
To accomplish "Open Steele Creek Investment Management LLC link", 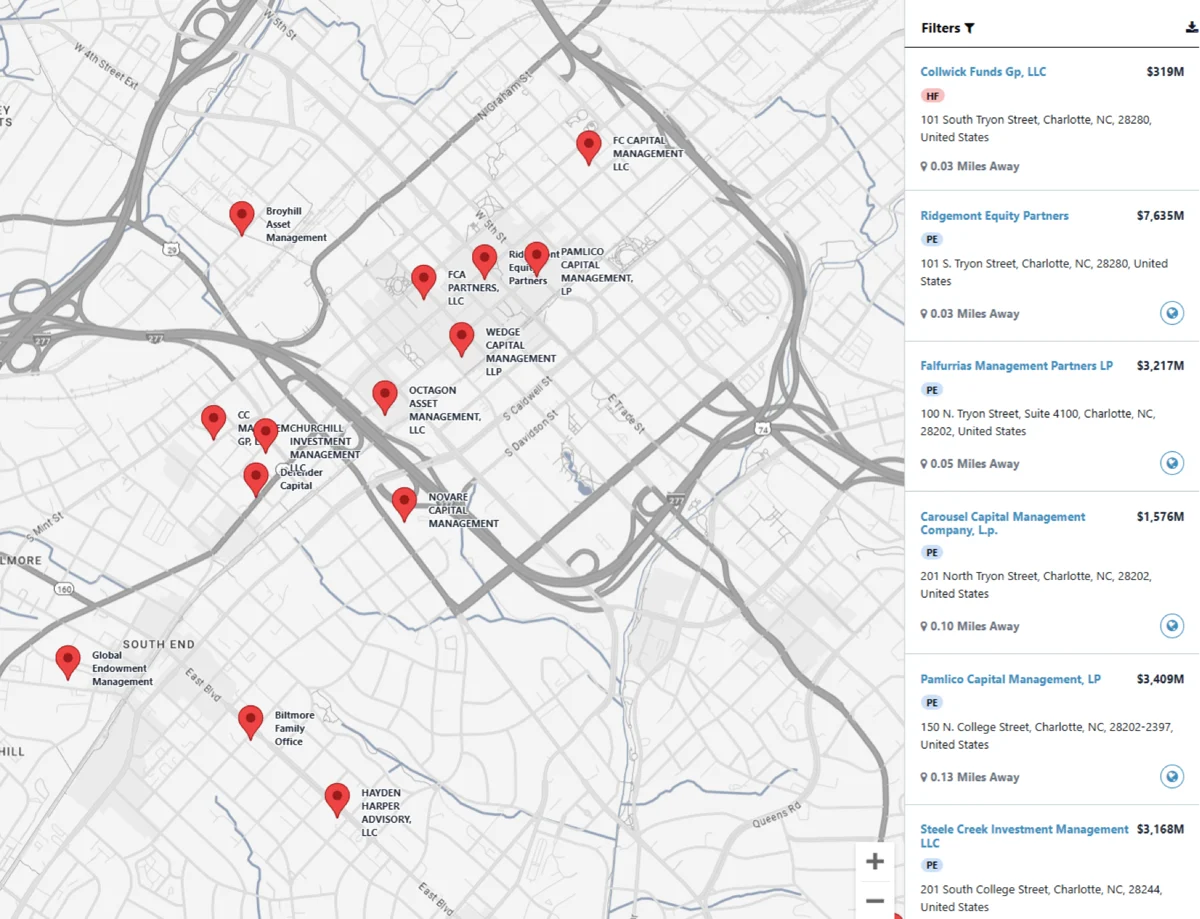I will tap(1024, 836).
